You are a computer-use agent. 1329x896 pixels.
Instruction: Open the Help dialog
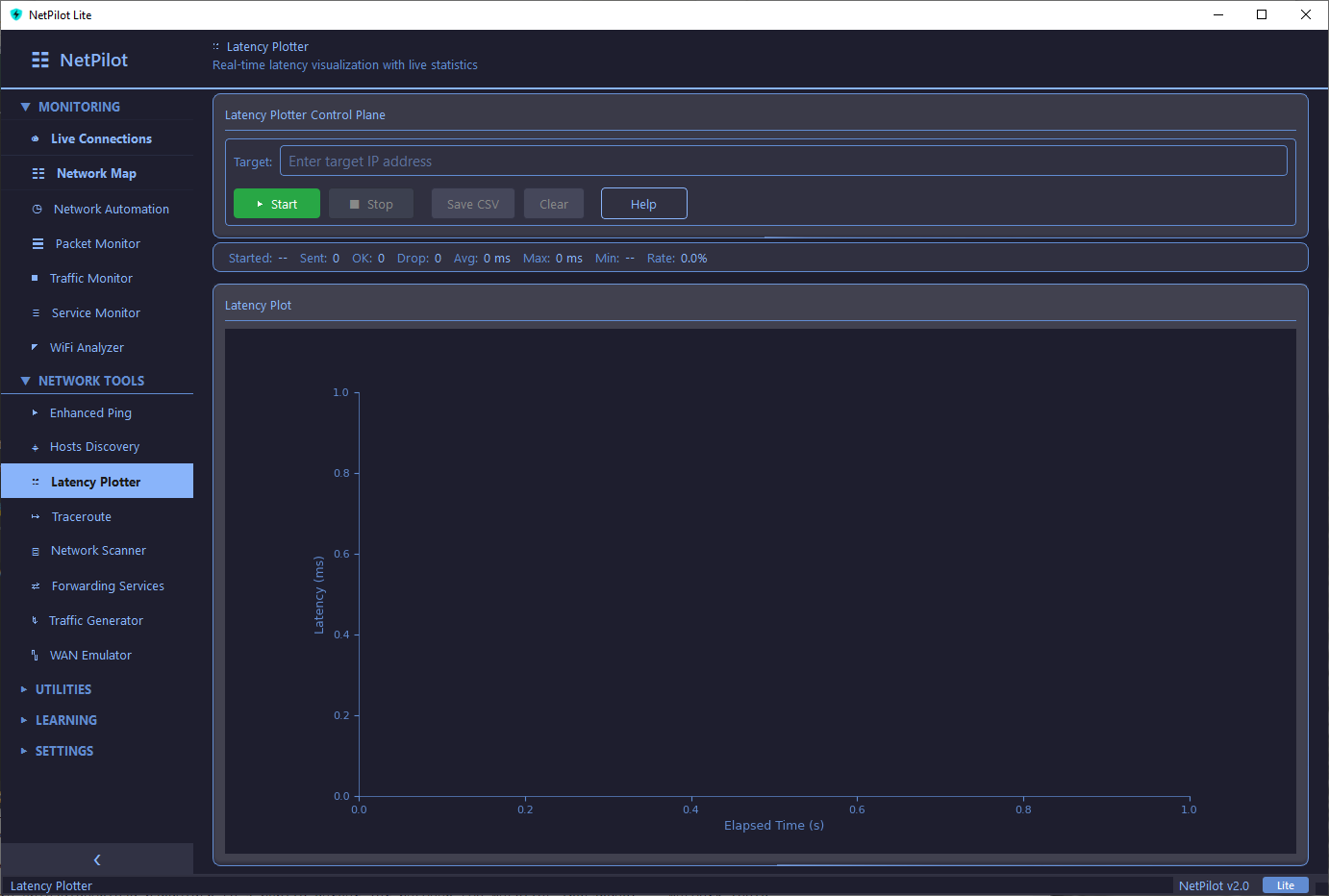click(x=643, y=203)
